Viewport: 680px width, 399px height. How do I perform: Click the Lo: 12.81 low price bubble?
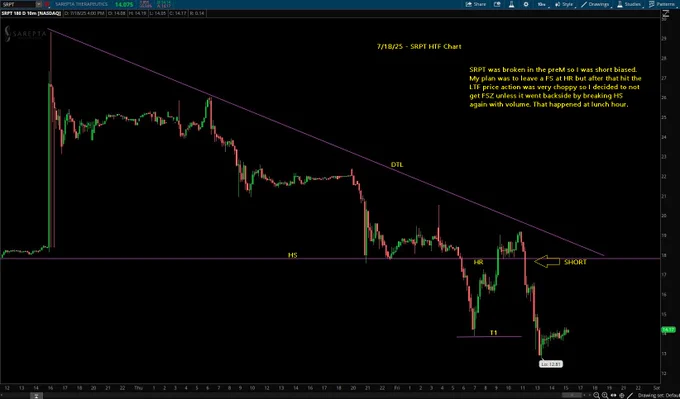coord(551,364)
